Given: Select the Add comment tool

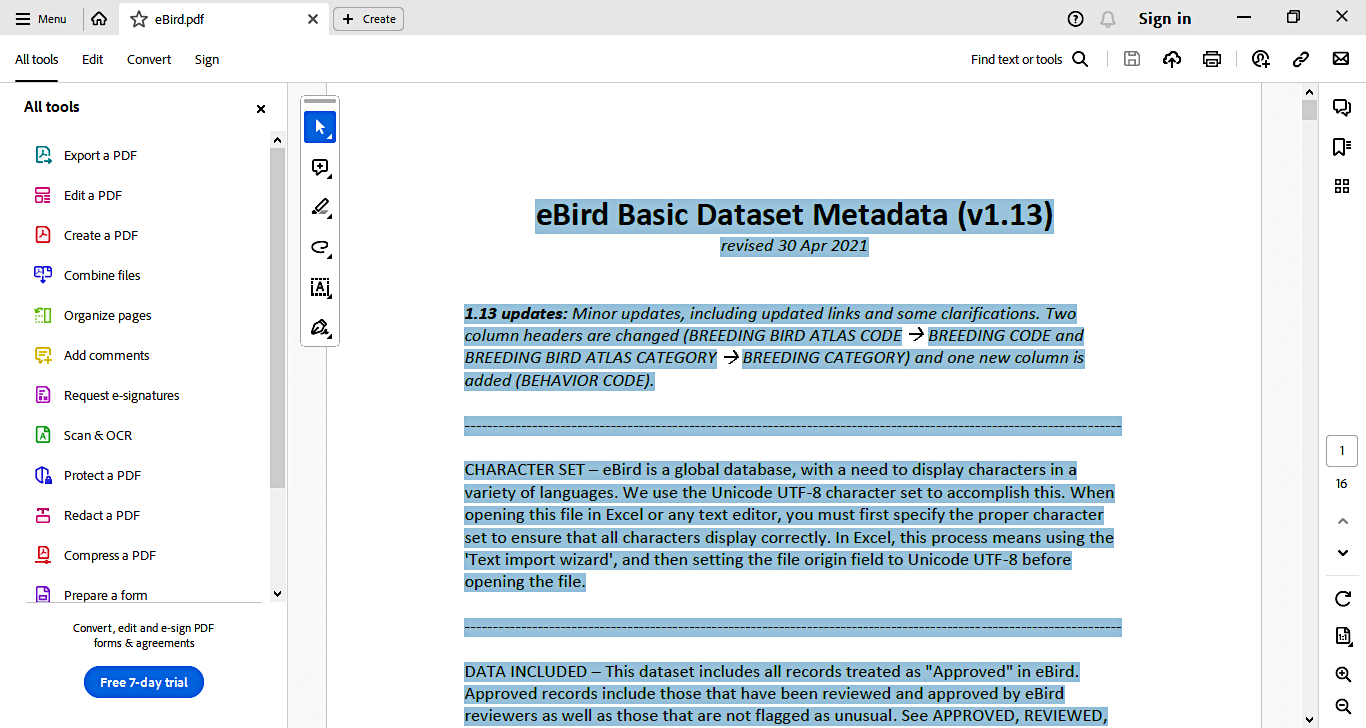Looking at the screenshot, I should 320,167.
